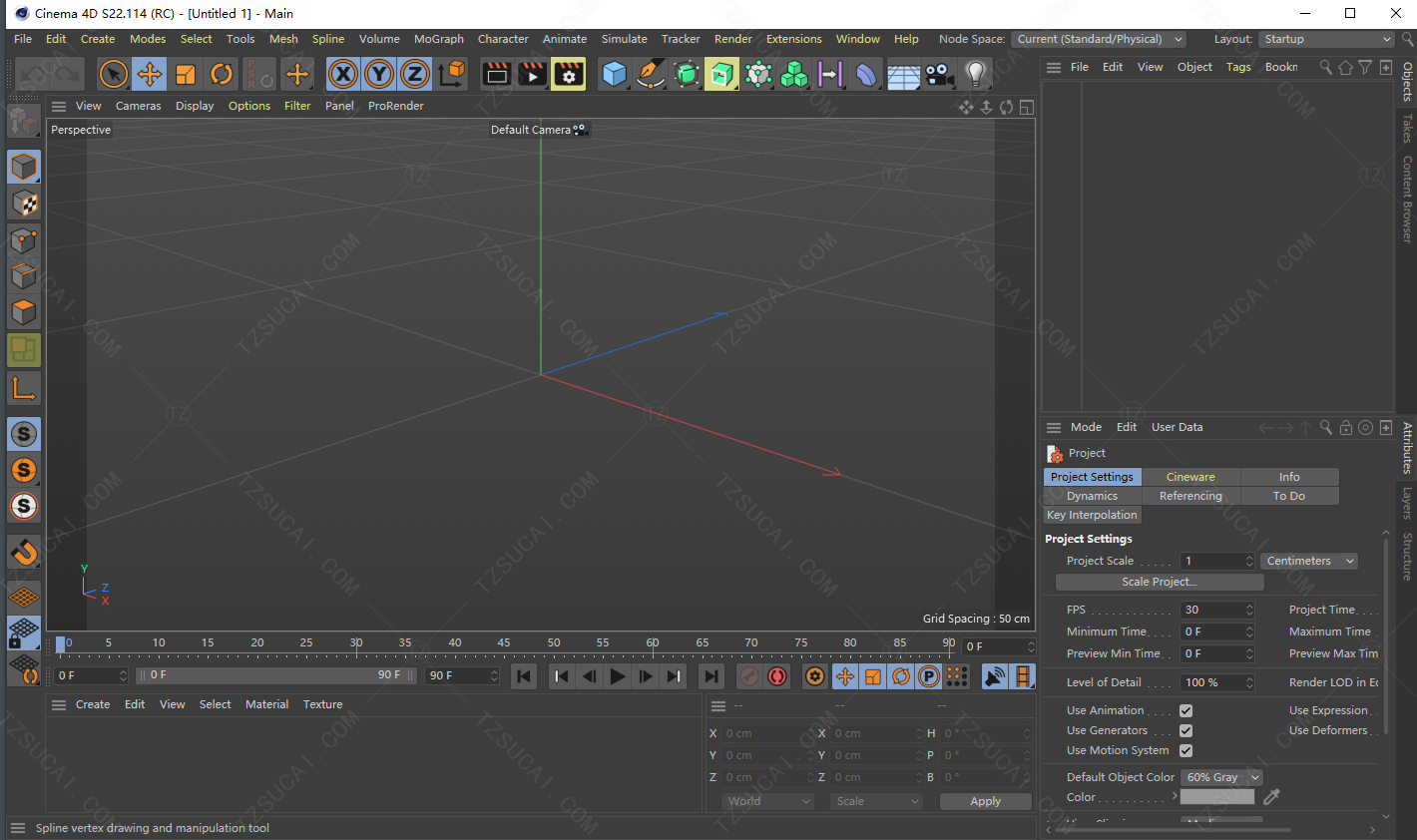This screenshot has height=840, width=1417.
Task: Select the Live Selection tool
Action: coord(114,74)
